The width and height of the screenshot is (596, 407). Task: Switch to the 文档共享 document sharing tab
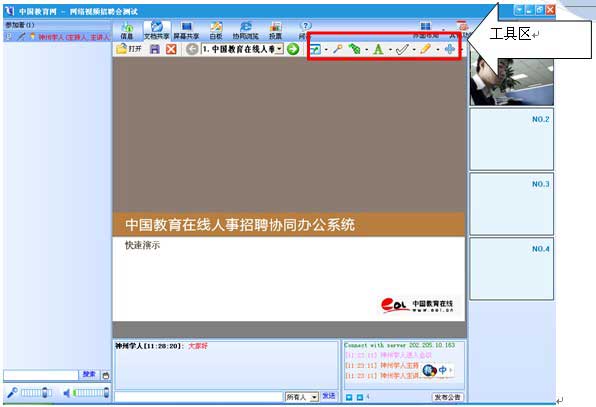point(157,31)
